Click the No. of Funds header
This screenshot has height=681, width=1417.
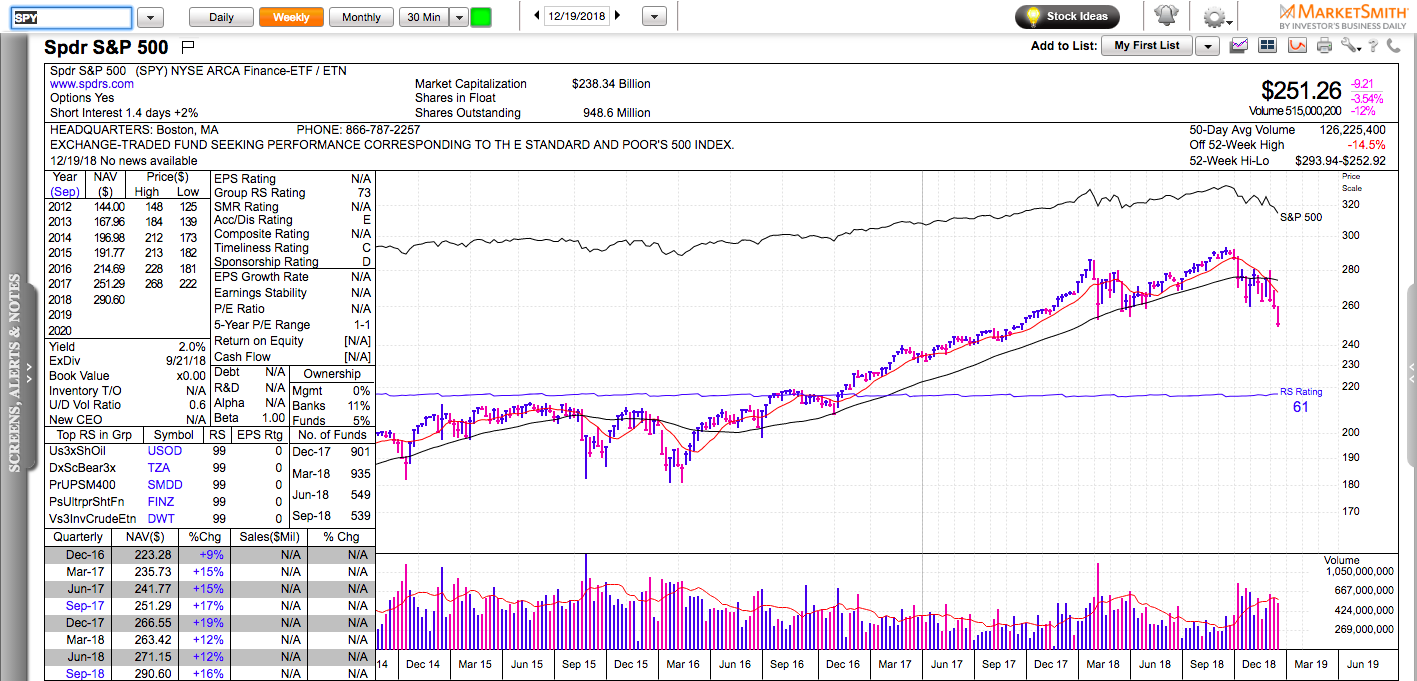click(332, 435)
